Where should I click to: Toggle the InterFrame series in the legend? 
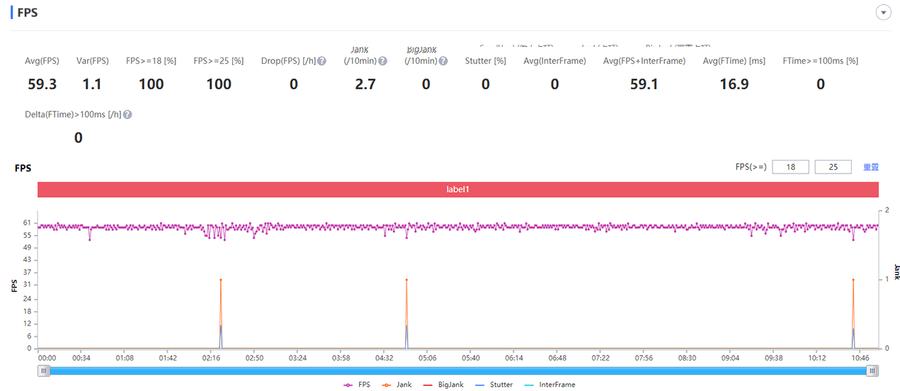point(550,385)
